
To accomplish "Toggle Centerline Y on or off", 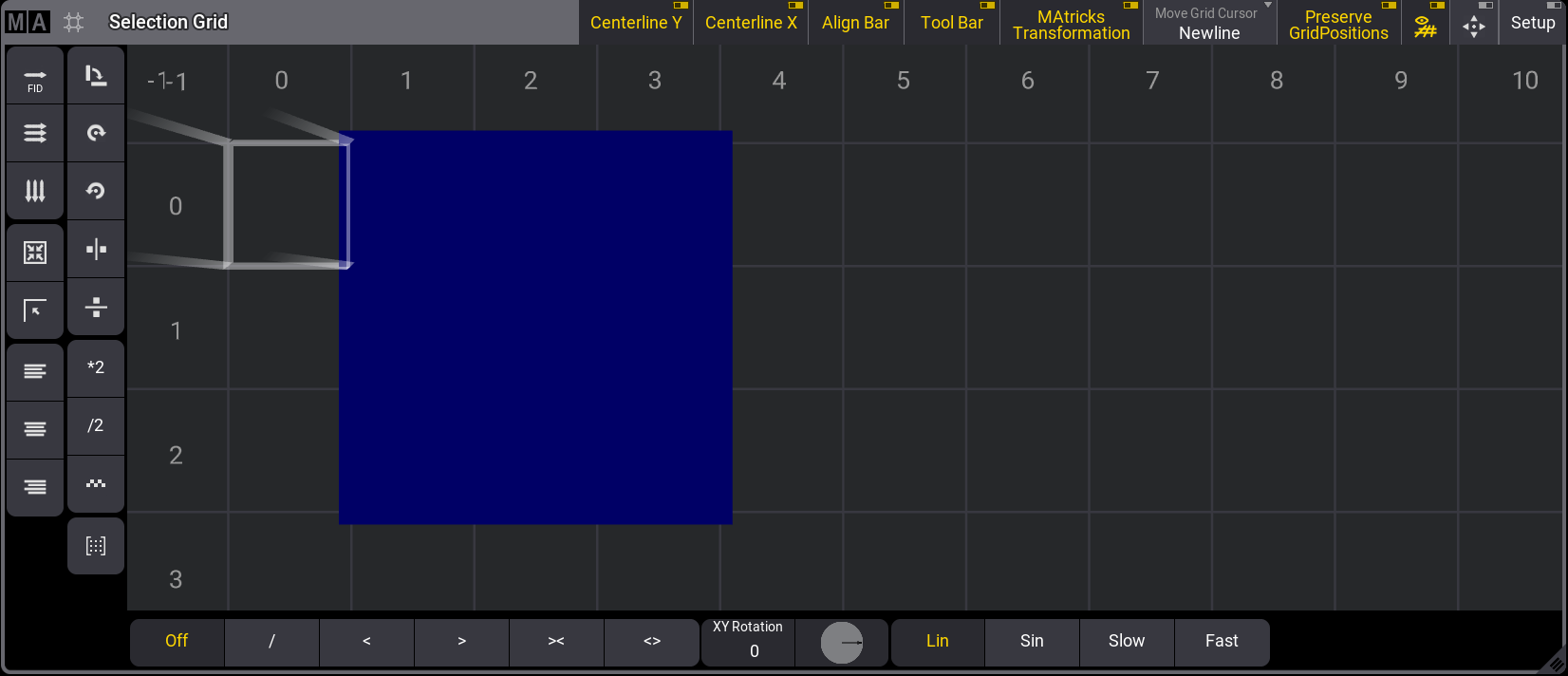I will (x=636, y=22).
